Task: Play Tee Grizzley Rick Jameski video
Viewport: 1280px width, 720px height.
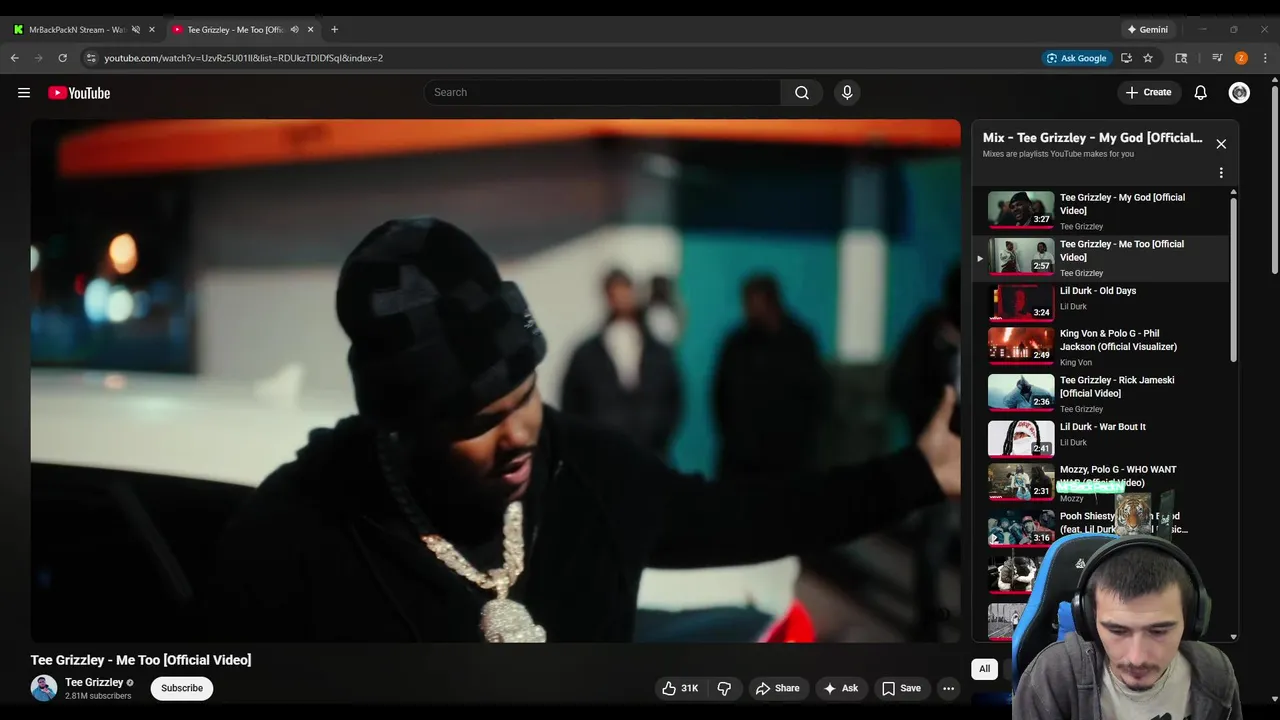Action: 1101,394
